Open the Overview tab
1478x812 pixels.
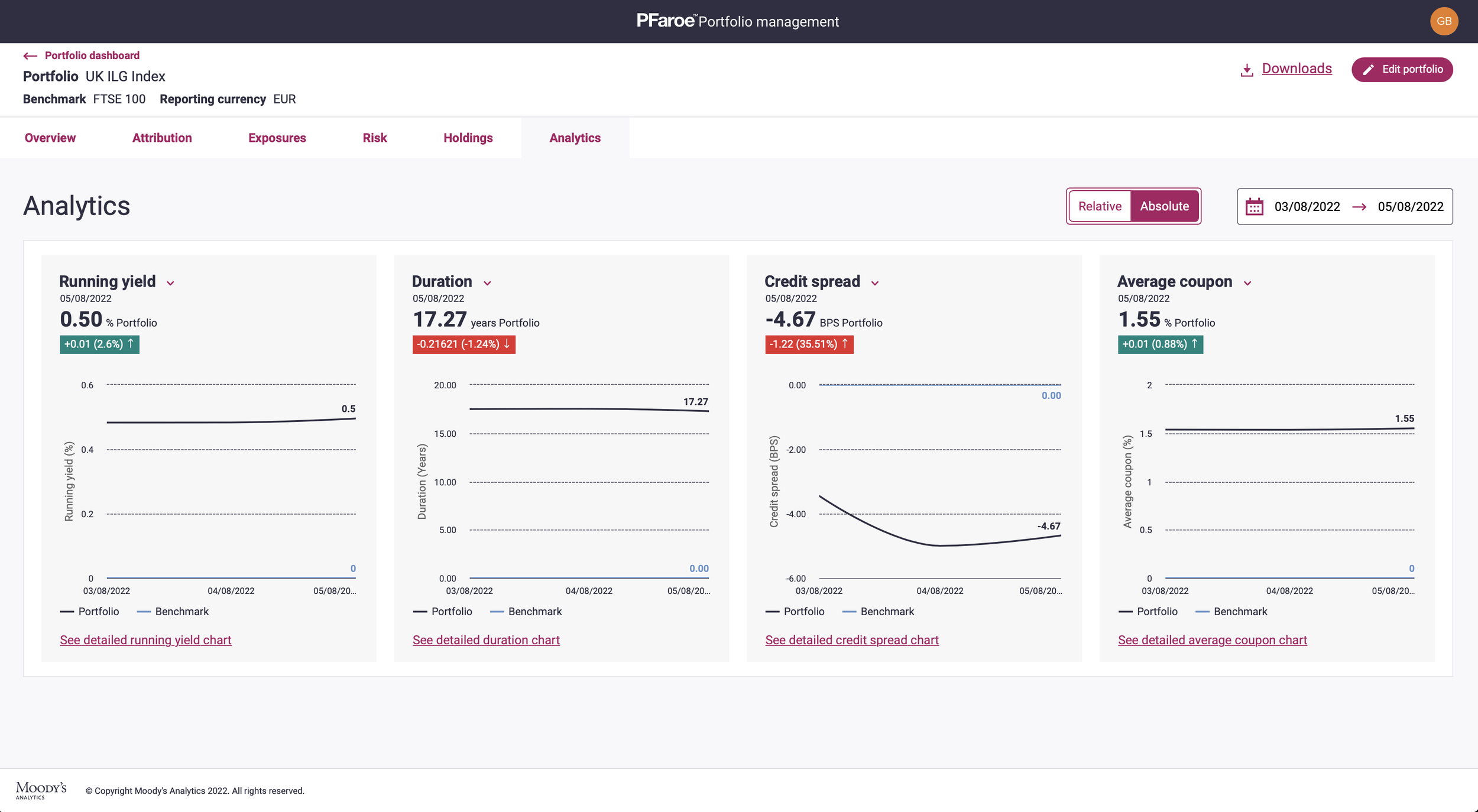tap(50, 138)
